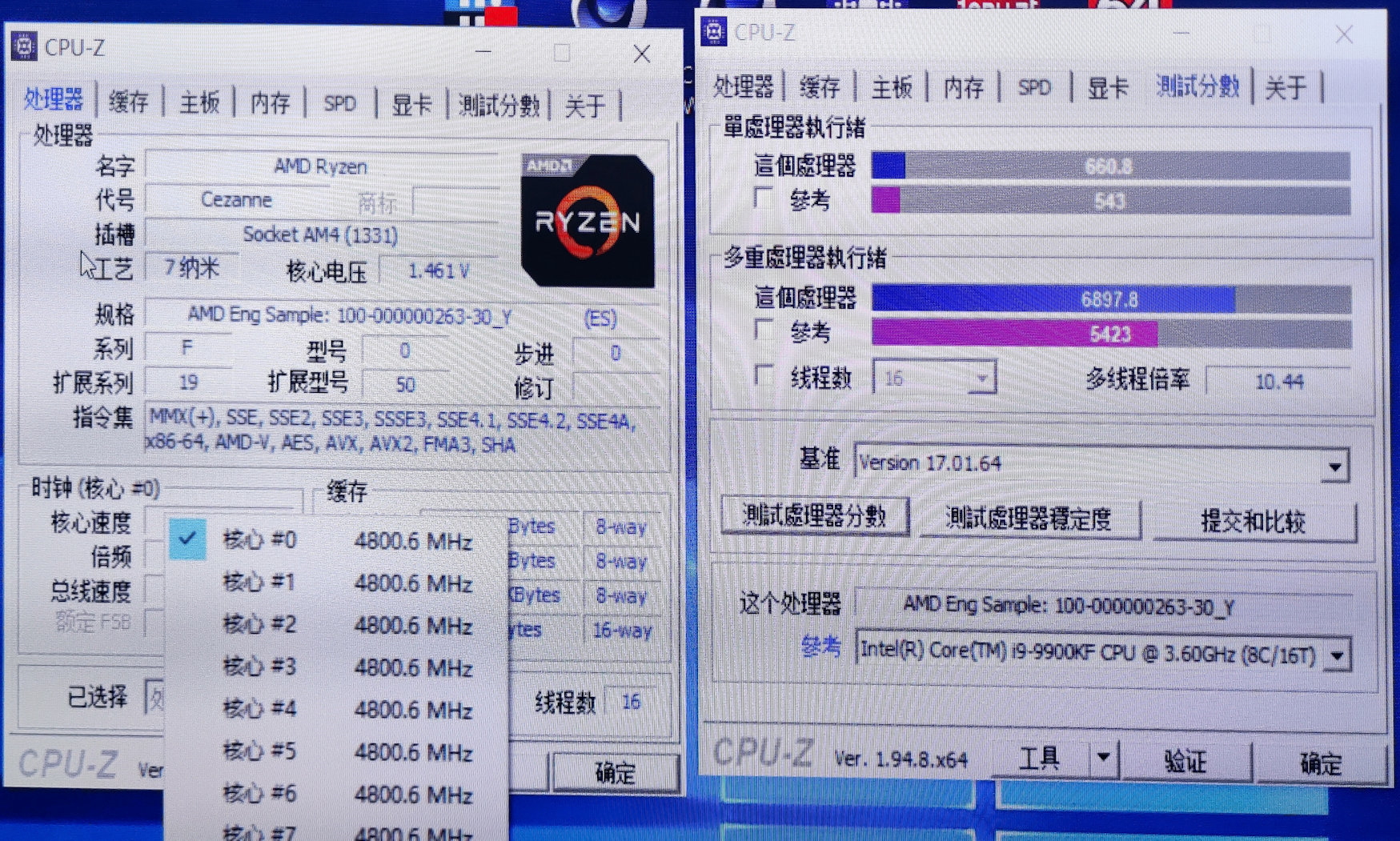Click the 提交和比較 button
The image size is (1400, 841).
pos(1254,522)
